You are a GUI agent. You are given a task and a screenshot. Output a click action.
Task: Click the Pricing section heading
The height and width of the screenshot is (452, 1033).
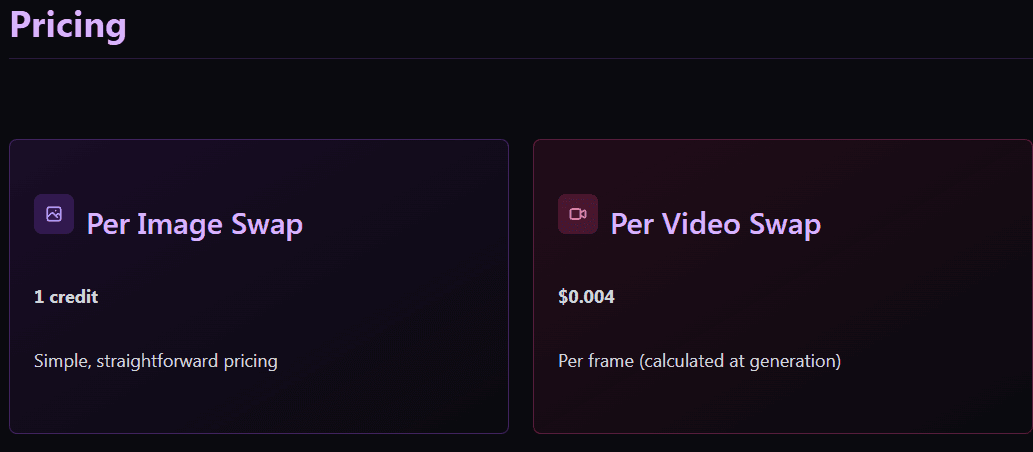(x=68, y=25)
